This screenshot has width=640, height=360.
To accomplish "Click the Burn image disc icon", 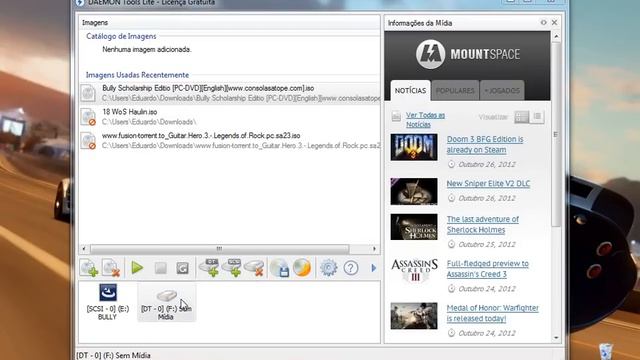I will click(302, 268).
